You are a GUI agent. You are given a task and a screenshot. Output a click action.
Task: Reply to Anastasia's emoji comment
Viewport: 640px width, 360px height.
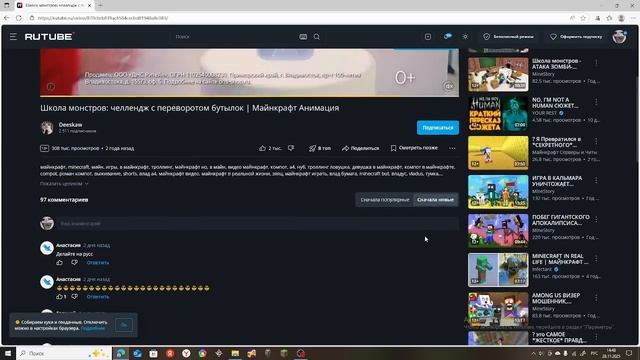[x=98, y=297]
